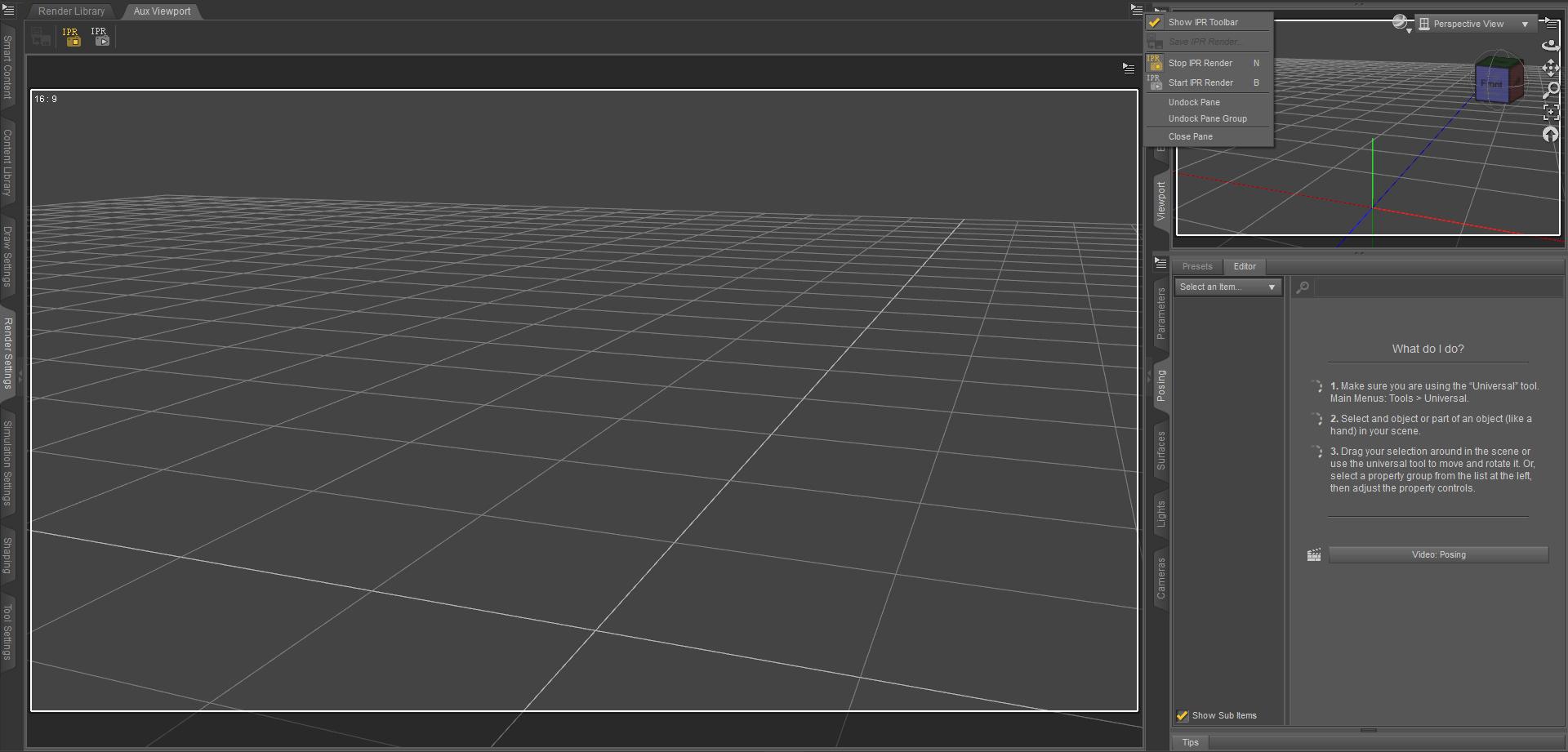Click the view cube in the Viewport

[x=1499, y=79]
